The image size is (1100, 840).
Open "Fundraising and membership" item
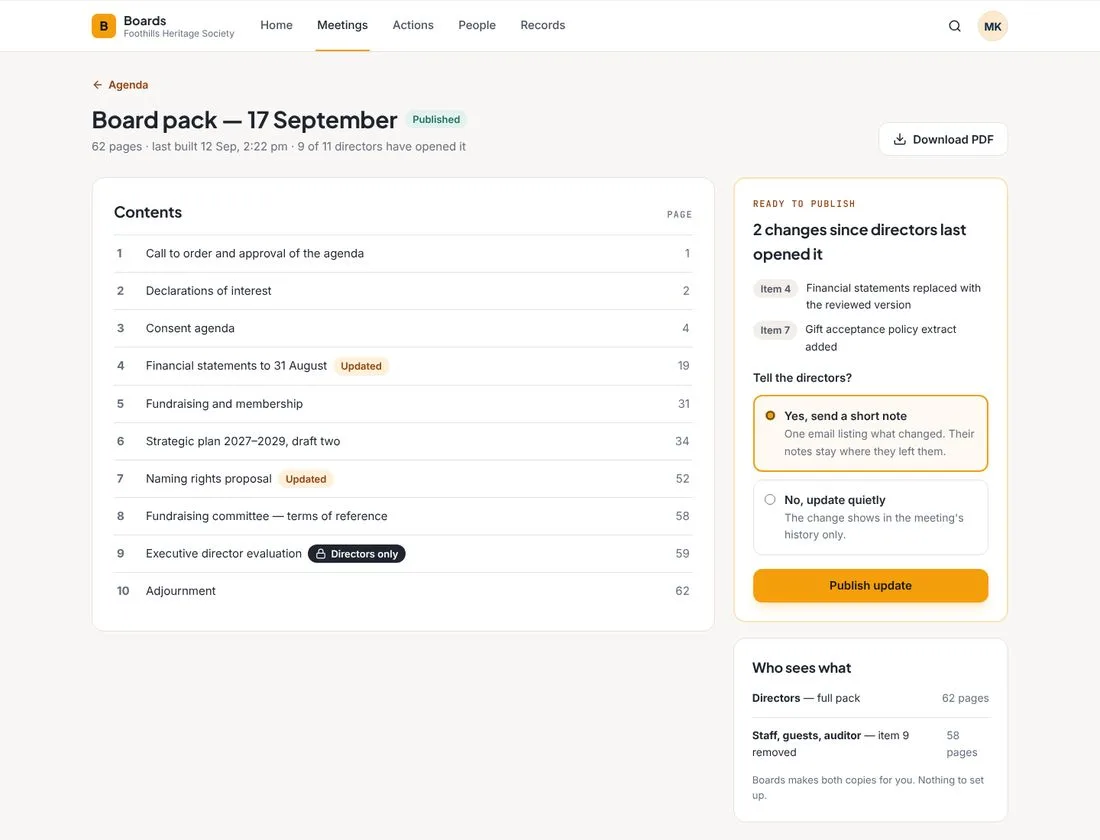point(403,404)
